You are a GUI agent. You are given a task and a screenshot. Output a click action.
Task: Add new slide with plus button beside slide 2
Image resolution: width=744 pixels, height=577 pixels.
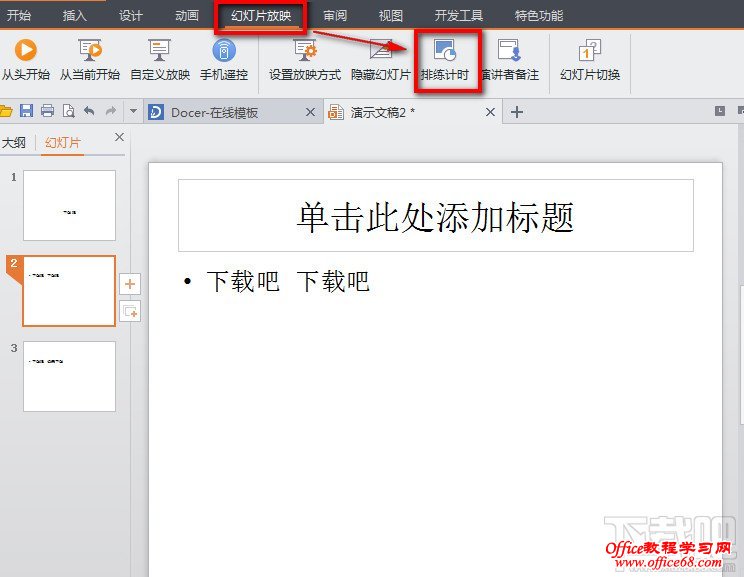tap(130, 284)
